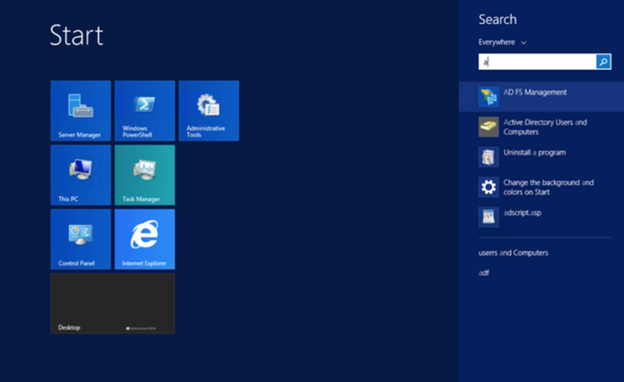Focus the search text box
This screenshot has height=382, width=624.
pyautogui.click(x=537, y=62)
